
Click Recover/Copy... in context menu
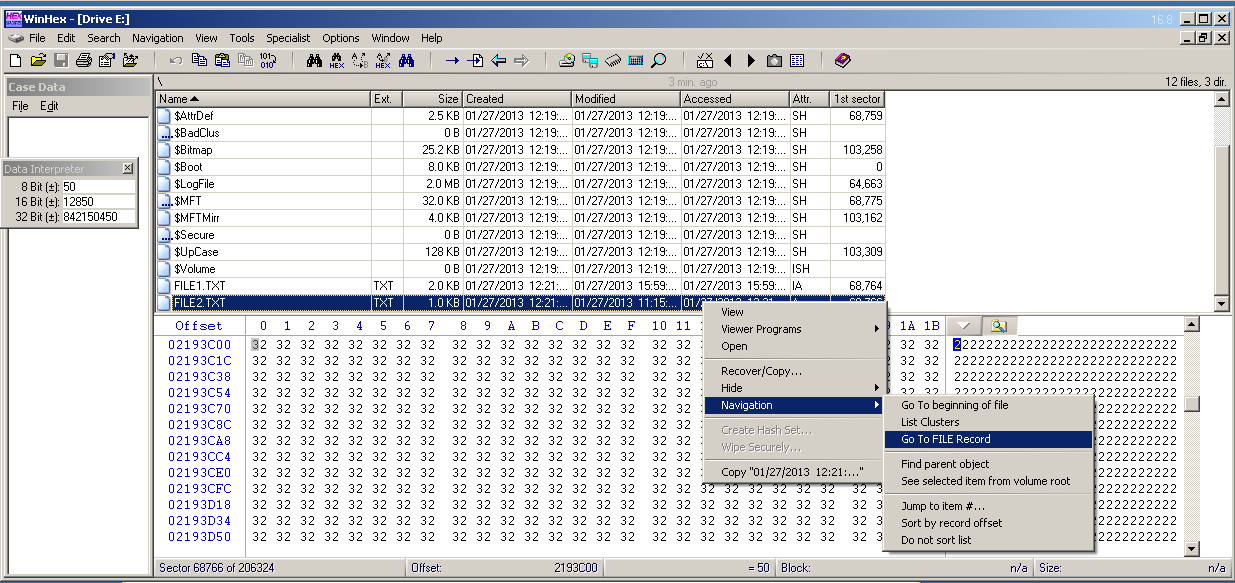[761, 371]
